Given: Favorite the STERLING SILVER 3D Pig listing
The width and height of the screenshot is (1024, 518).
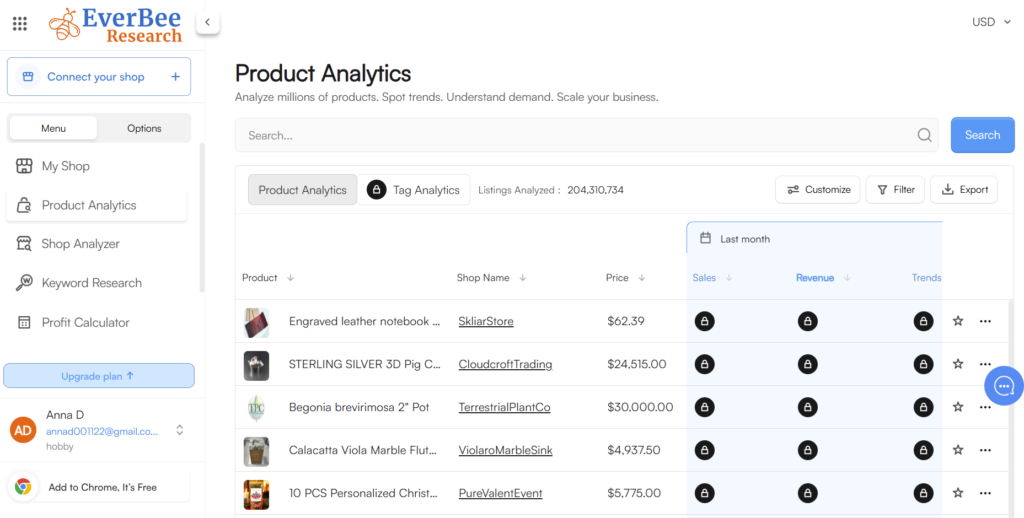Looking at the screenshot, I should point(958,364).
